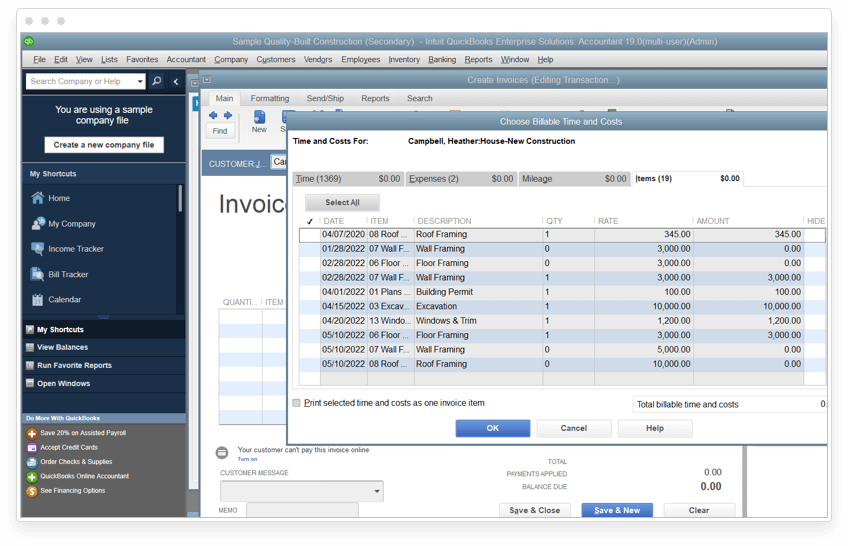This screenshot has height=546, width=848.
Task: Click the Description column header
Action: tap(445, 221)
